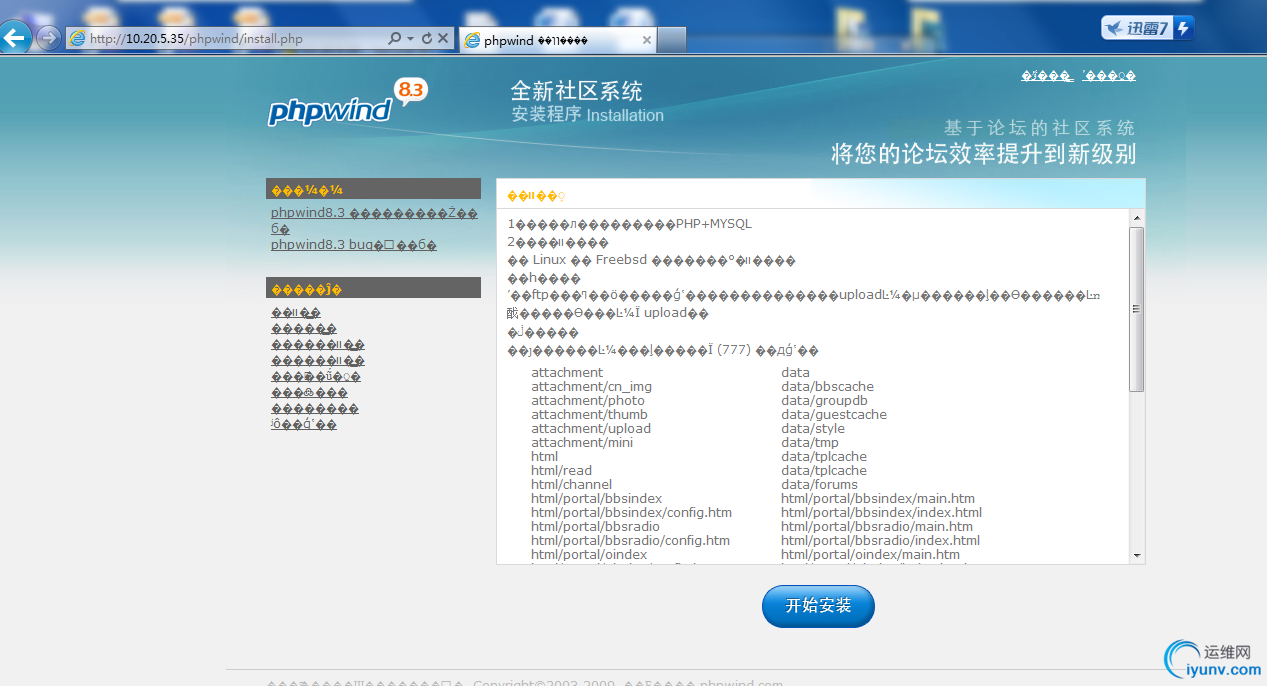Click the text 'html/portal/bbsradio/index.html'

pyautogui.click(x=880, y=541)
